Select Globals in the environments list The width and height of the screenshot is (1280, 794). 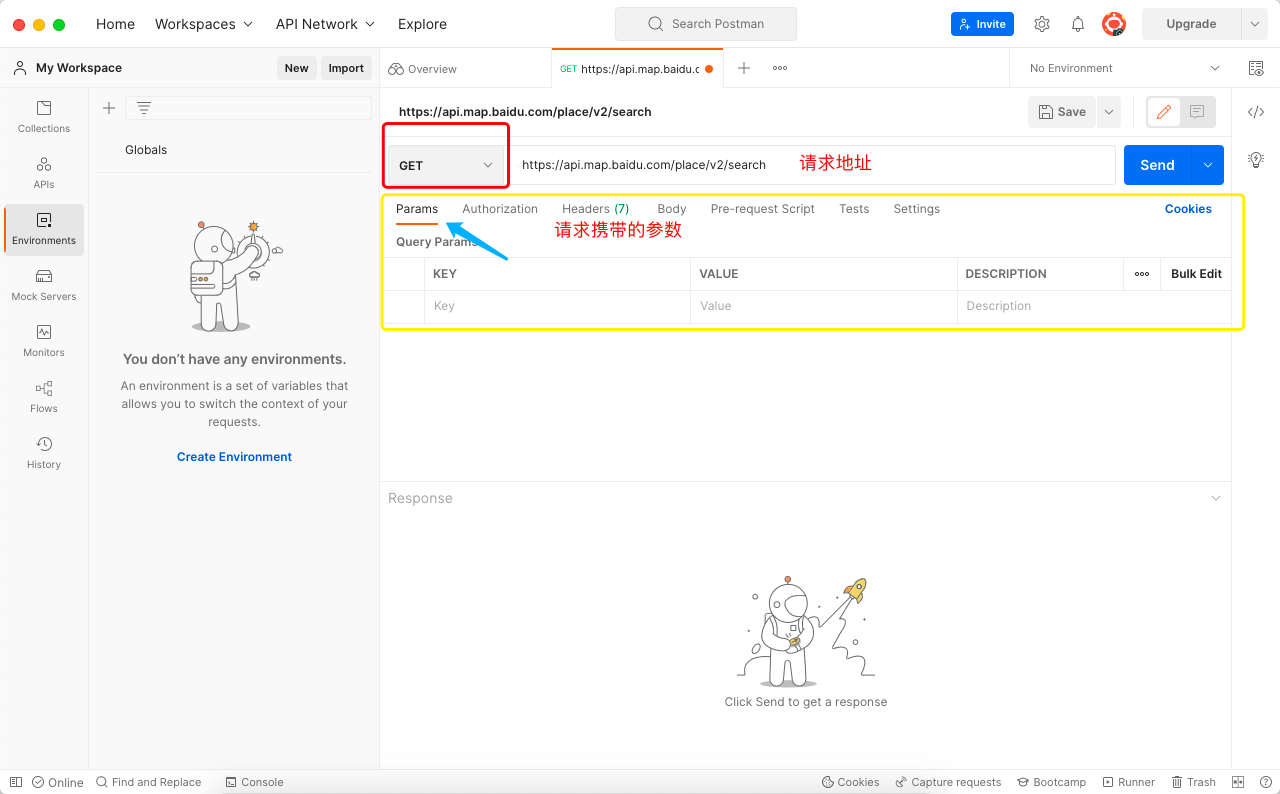(146, 150)
